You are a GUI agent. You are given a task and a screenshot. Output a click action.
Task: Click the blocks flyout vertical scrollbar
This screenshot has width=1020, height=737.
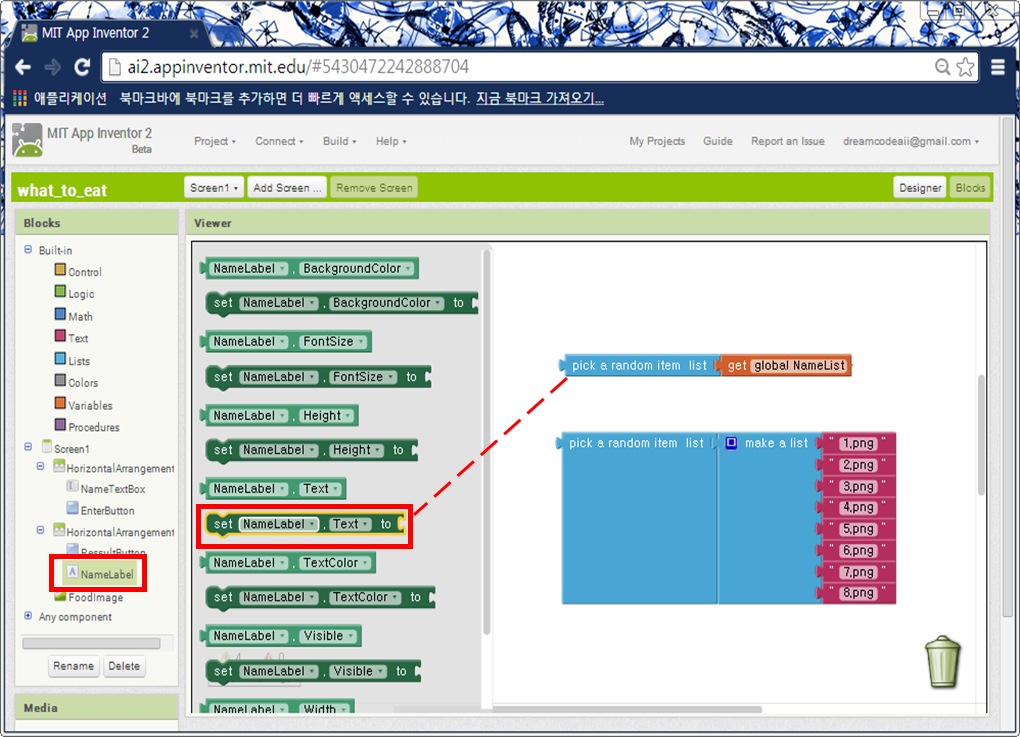click(486, 442)
